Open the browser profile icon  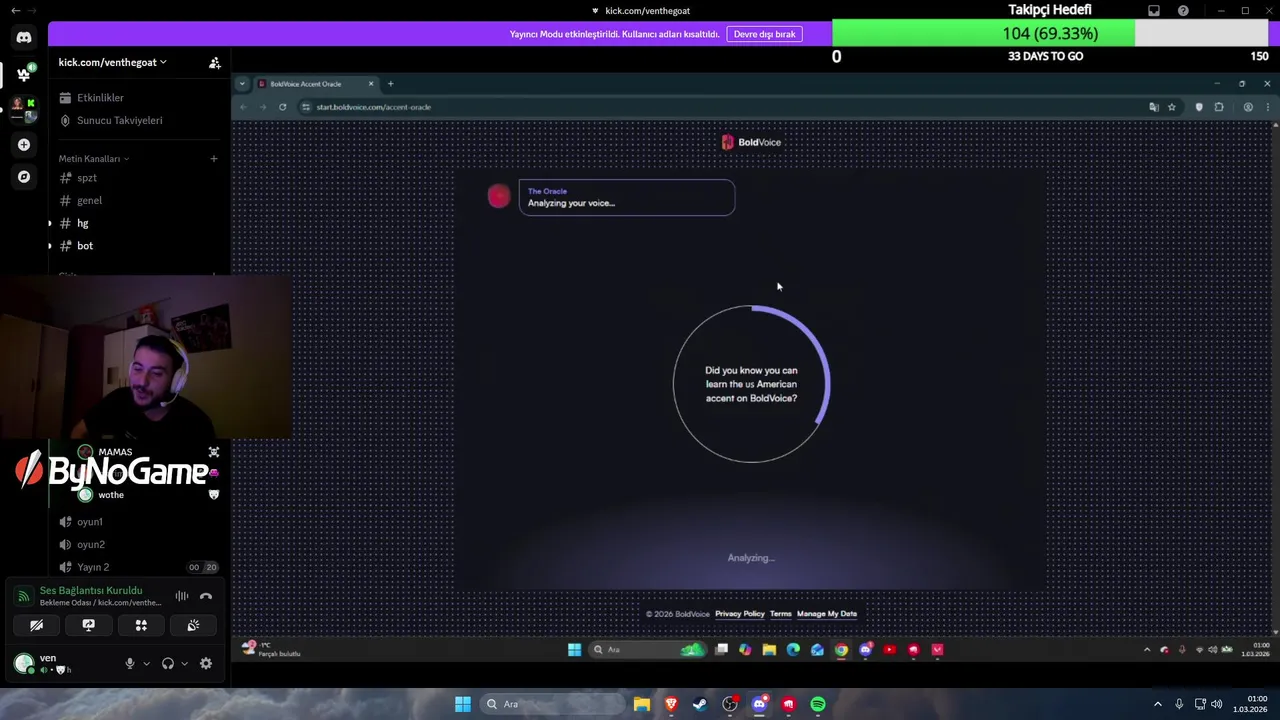1248,107
